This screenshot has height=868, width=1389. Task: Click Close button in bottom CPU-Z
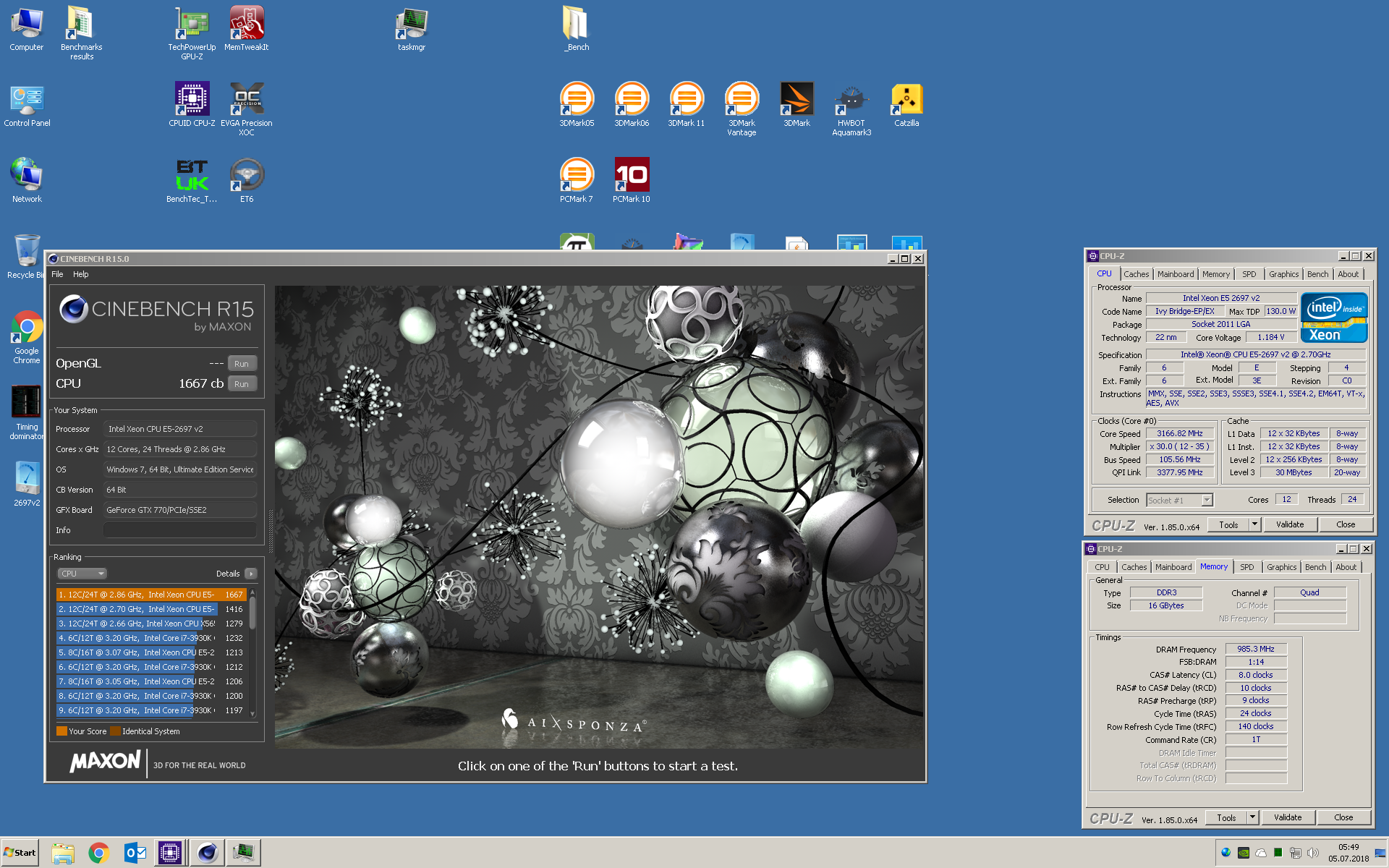1343,818
